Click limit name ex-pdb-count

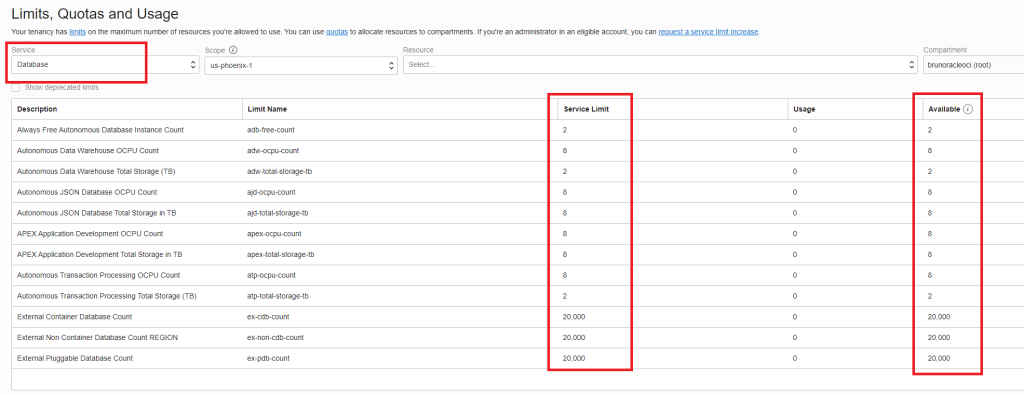coord(268,358)
